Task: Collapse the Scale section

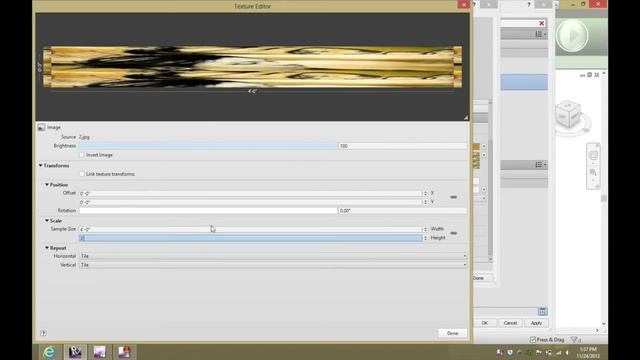Action: point(47,221)
